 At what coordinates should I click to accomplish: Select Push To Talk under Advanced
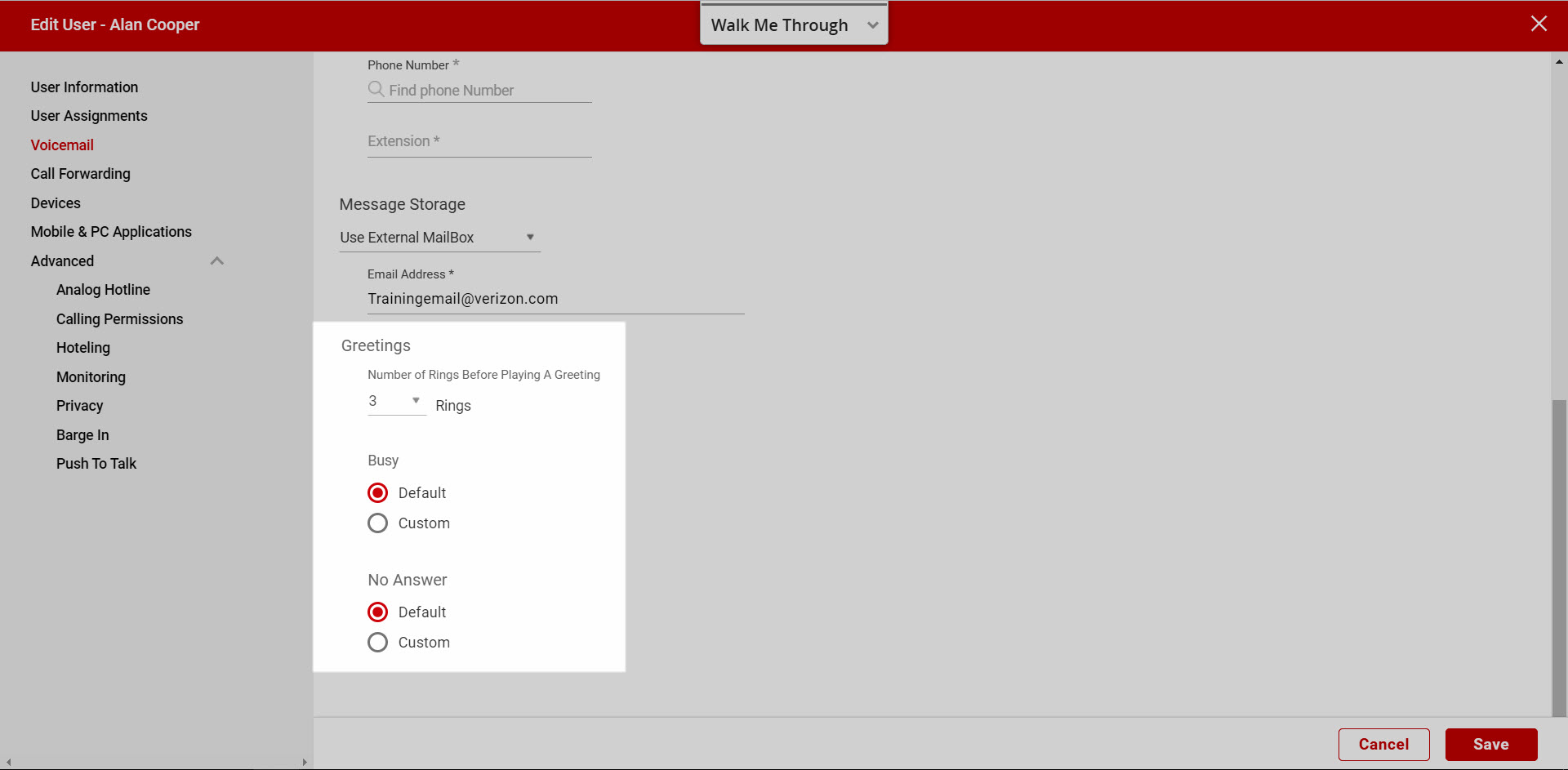pyautogui.click(x=96, y=464)
